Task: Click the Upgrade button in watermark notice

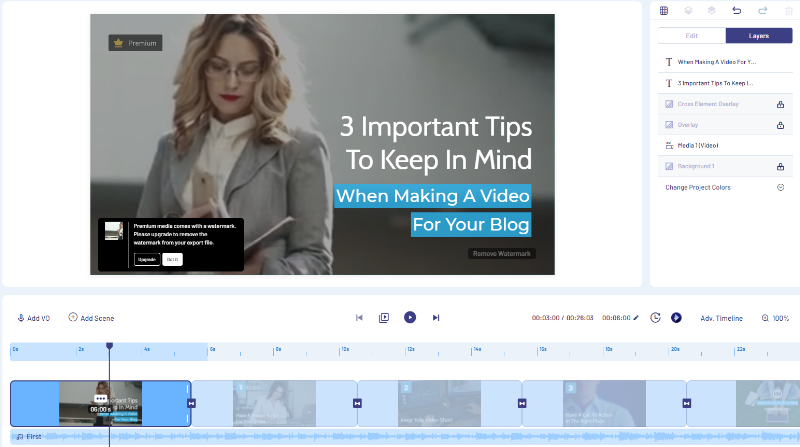Action: [x=147, y=259]
